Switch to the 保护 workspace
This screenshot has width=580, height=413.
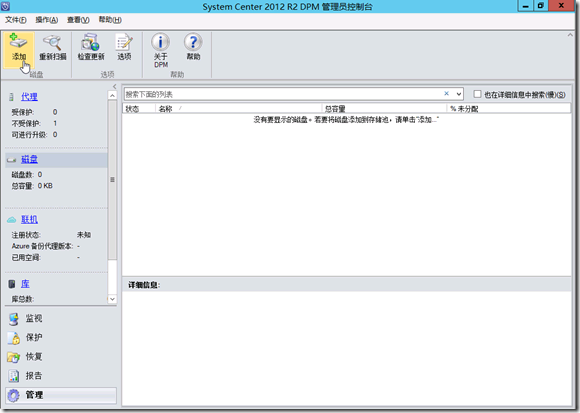pyautogui.click(x=61, y=338)
